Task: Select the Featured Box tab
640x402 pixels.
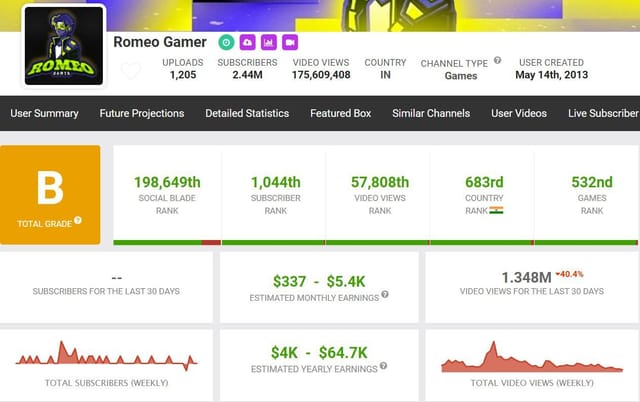Action: click(x=340, y=113)
